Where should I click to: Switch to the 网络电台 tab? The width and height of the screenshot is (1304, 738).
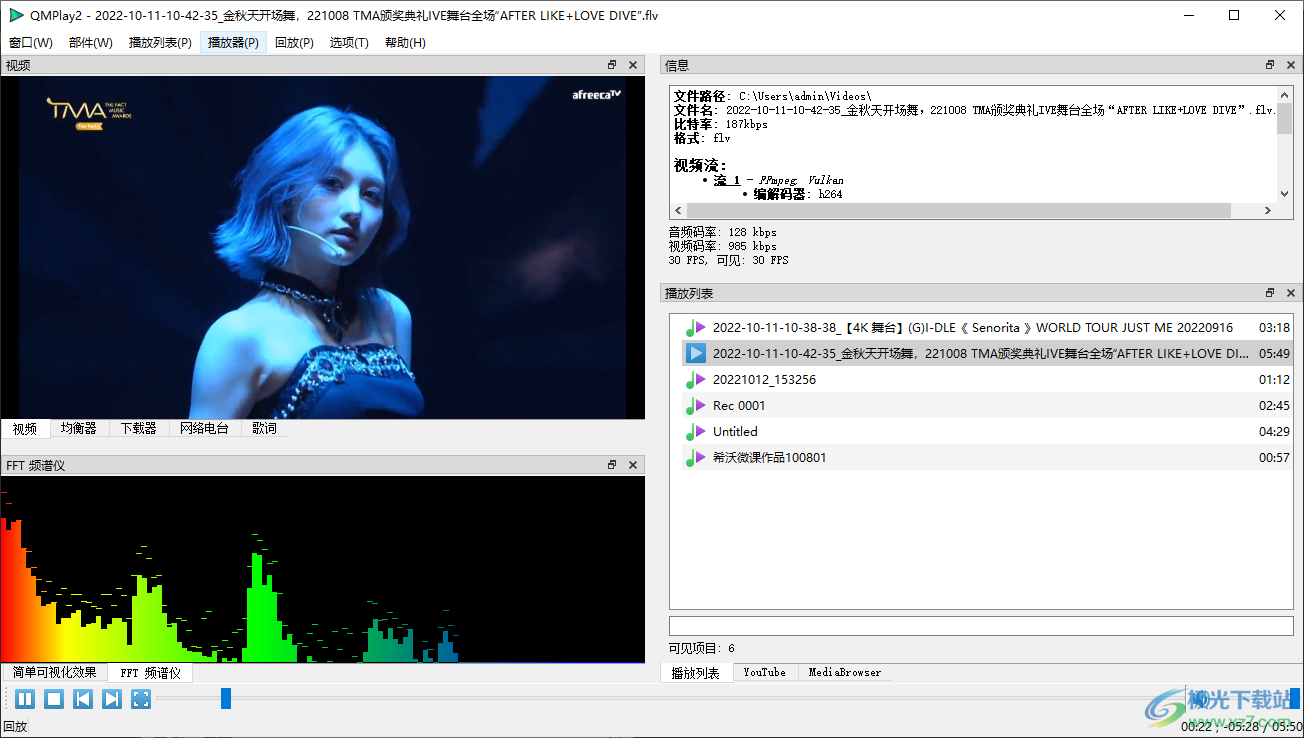[204, 428]
